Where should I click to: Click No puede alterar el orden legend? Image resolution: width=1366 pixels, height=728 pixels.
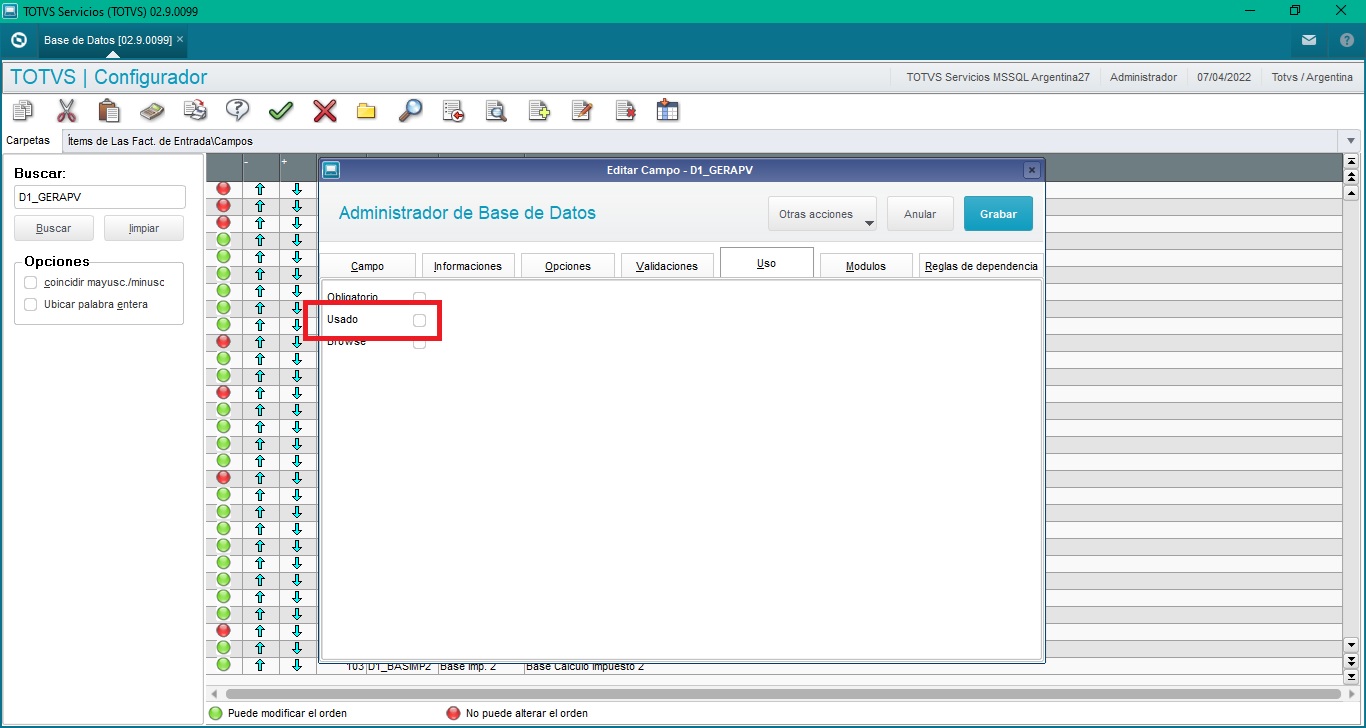pos(527,713)
